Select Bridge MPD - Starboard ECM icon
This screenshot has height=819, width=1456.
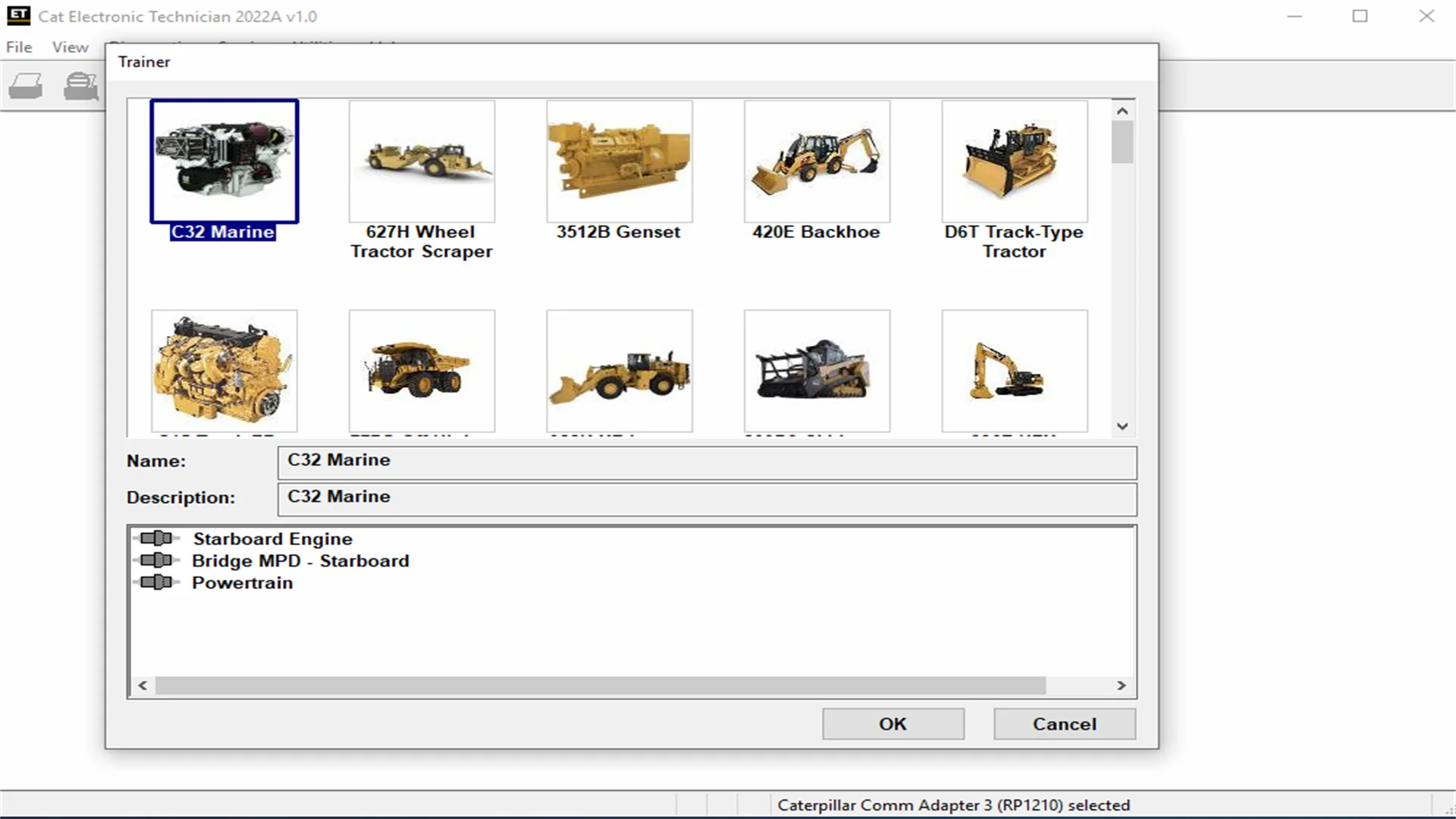[156, 560]
